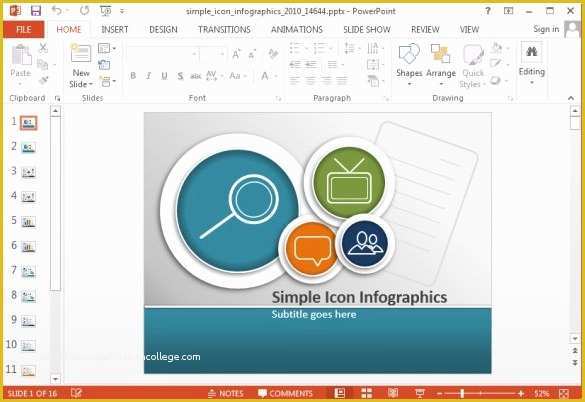
Task: Open PowerPoint Help question mark
Action: (x=488, y=11)
